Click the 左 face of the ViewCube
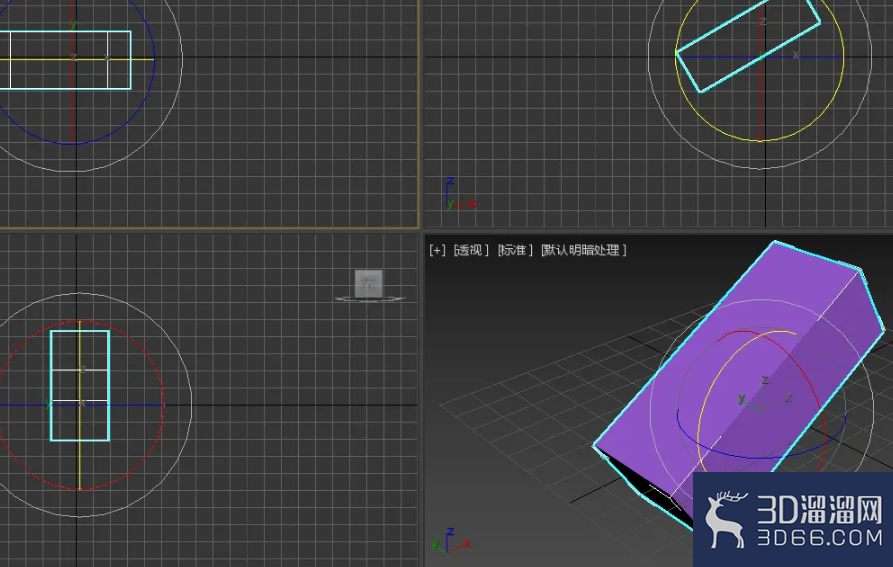The image size is (893, 567). coord(368,283)
